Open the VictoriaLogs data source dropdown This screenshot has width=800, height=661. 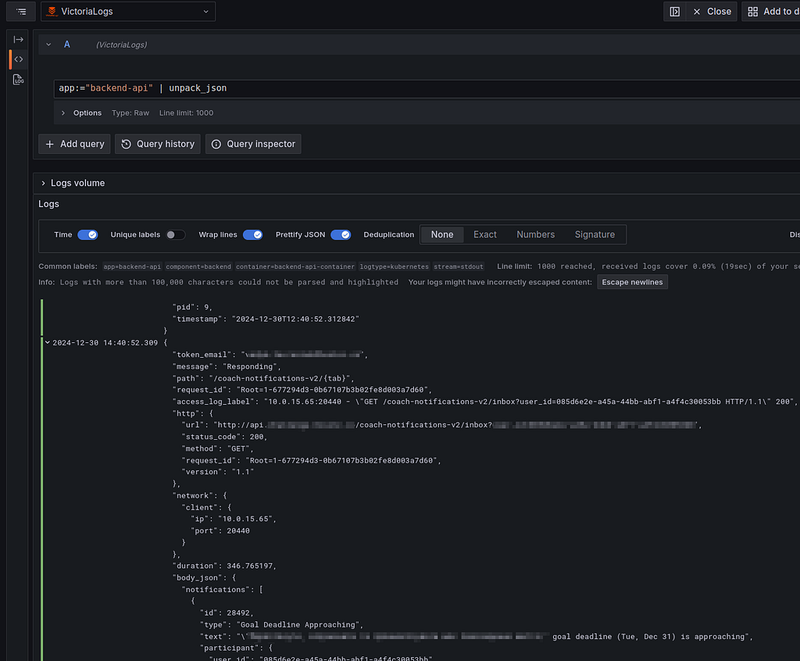(x=128, y=11)
